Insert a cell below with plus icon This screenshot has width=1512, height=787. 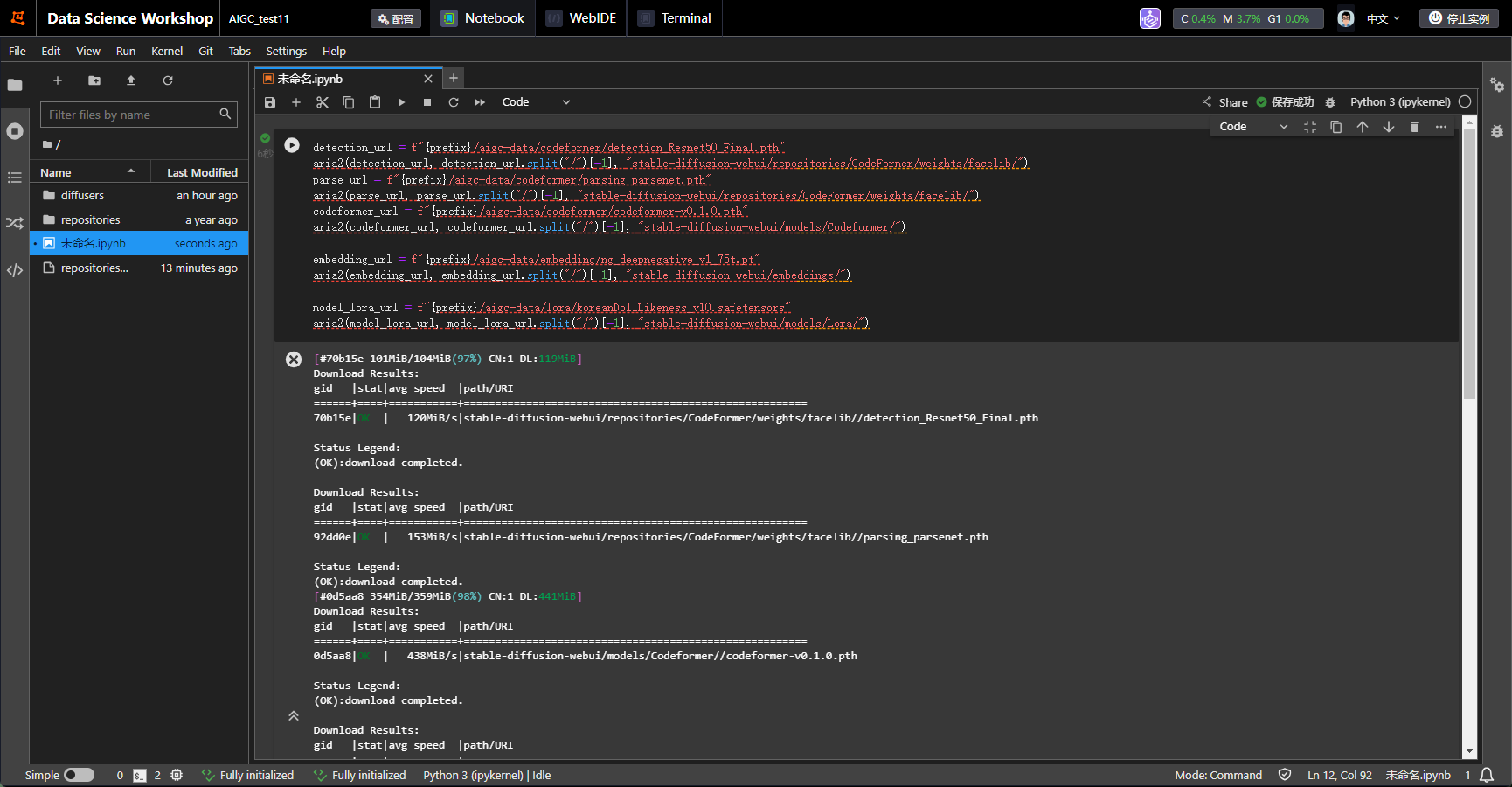point(296,102)
